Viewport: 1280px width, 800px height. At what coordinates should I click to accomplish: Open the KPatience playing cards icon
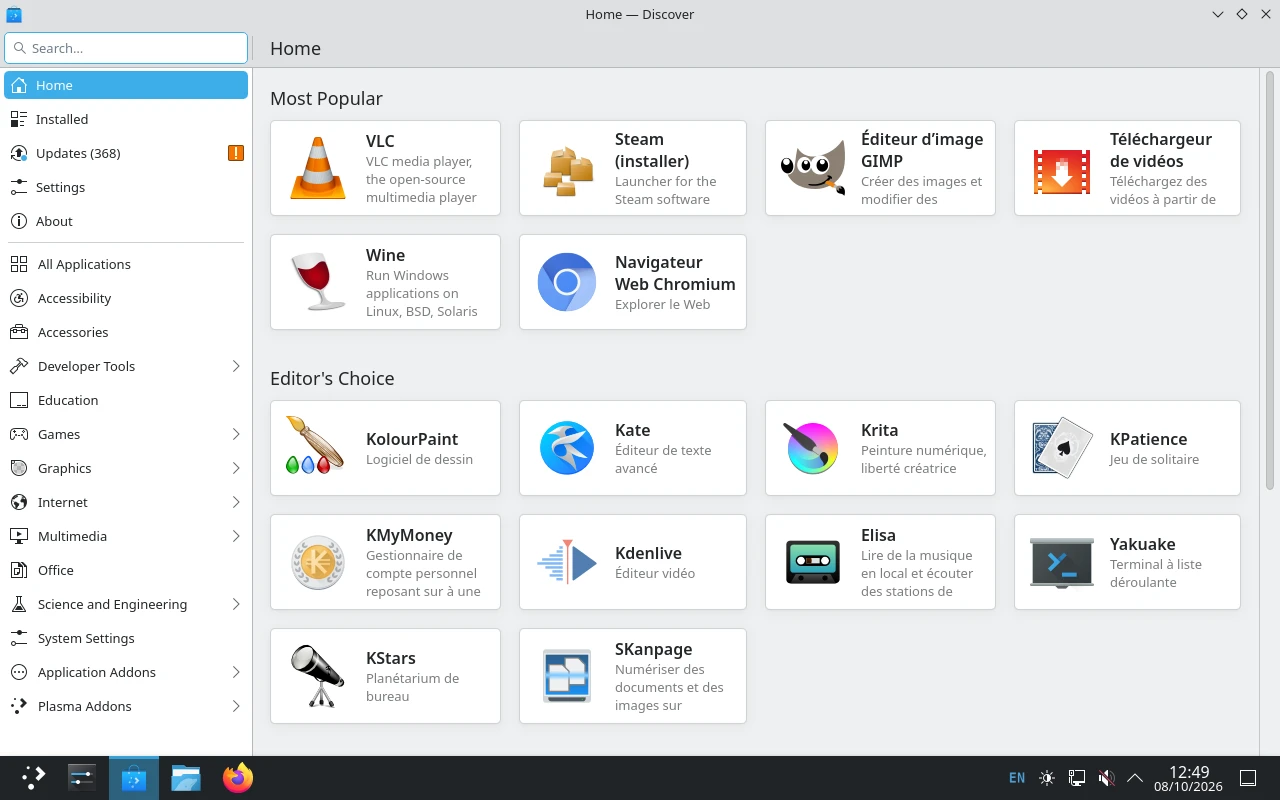click(1062, 448)
